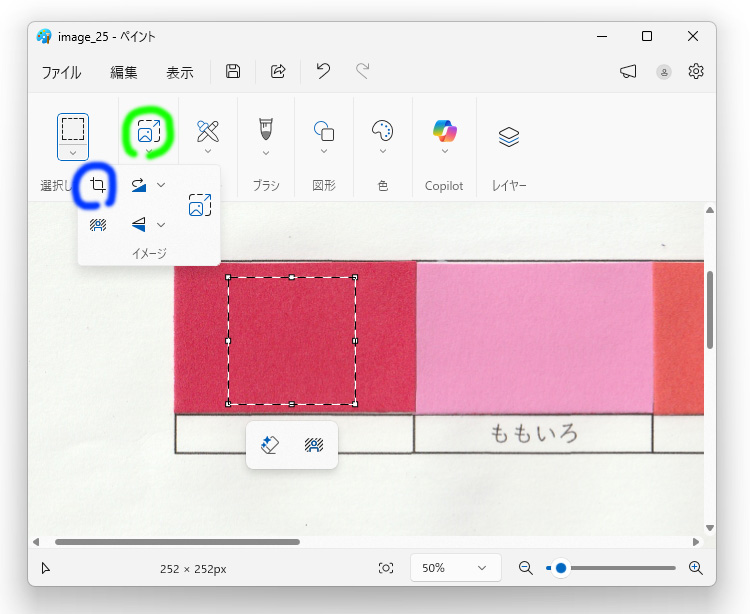This screenshot has height=614, width=750.
Task: Click the crop icon in image popup
Action: 97,185
